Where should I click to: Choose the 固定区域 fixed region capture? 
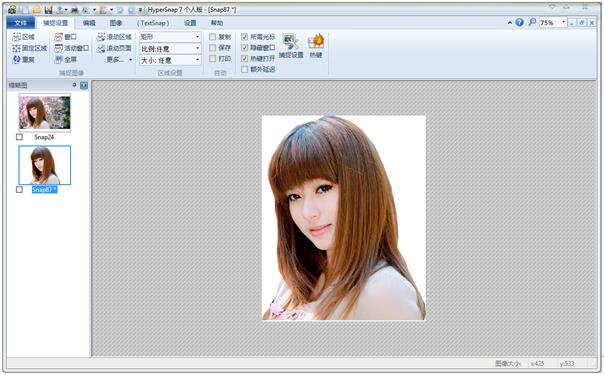30,48
